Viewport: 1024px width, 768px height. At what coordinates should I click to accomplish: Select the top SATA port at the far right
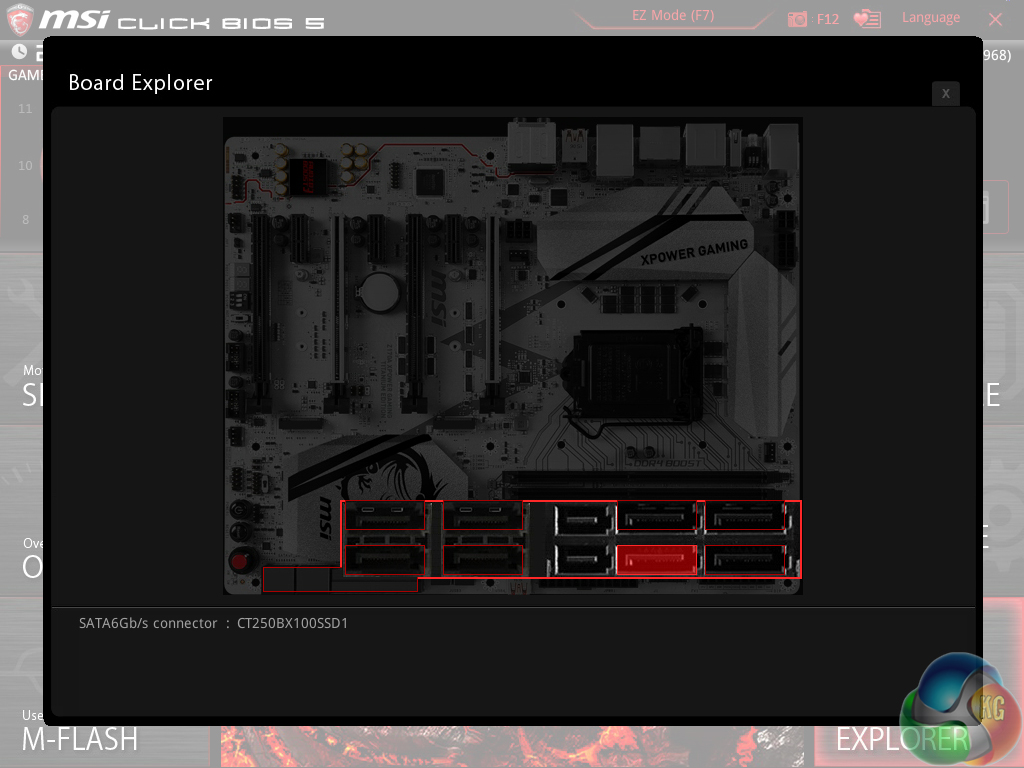pos(746,517)
